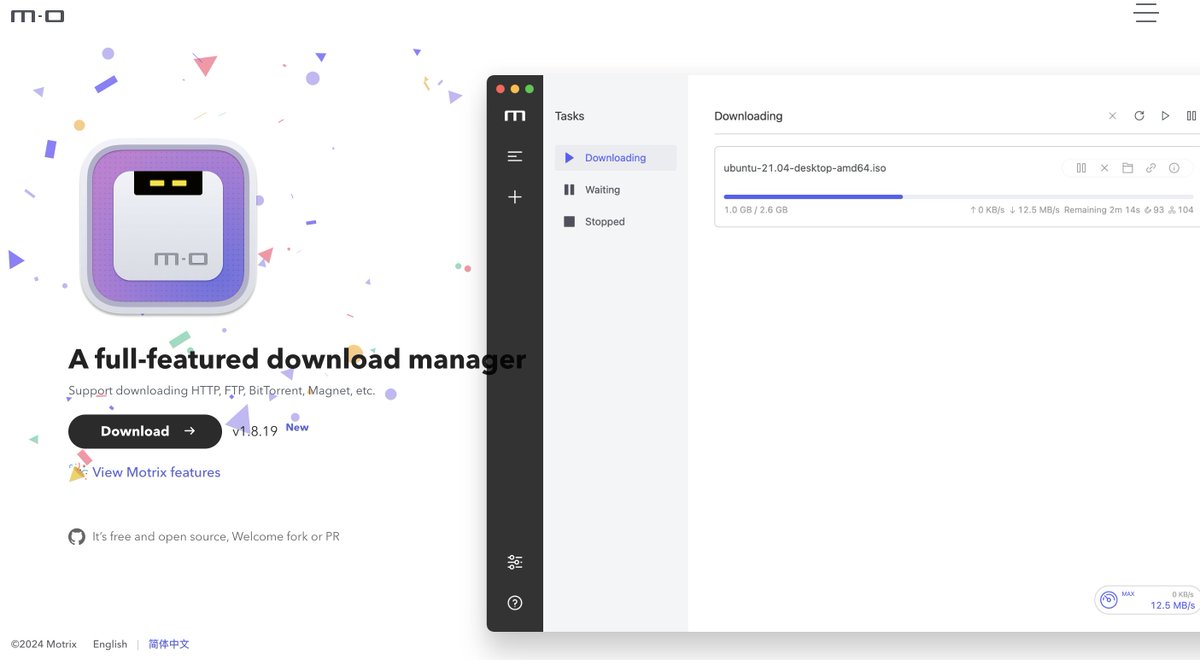This screenshot has width=1200, height=660.
Task: Copy the ubuntu iso download link
Action: [1151, 168]
